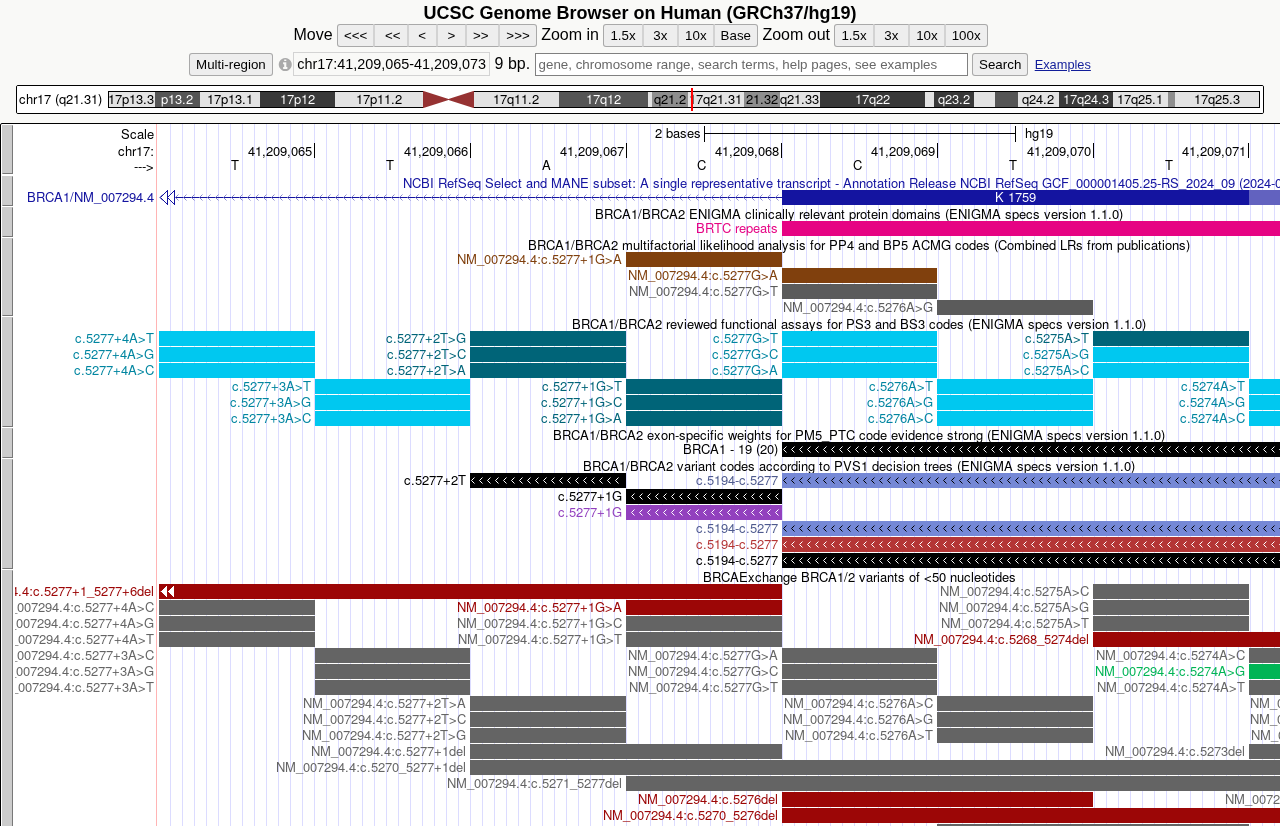Click the K 1759 exon block
Image resolution: width=1280 pixels, height=826 pixels.
pos(1015,197)
